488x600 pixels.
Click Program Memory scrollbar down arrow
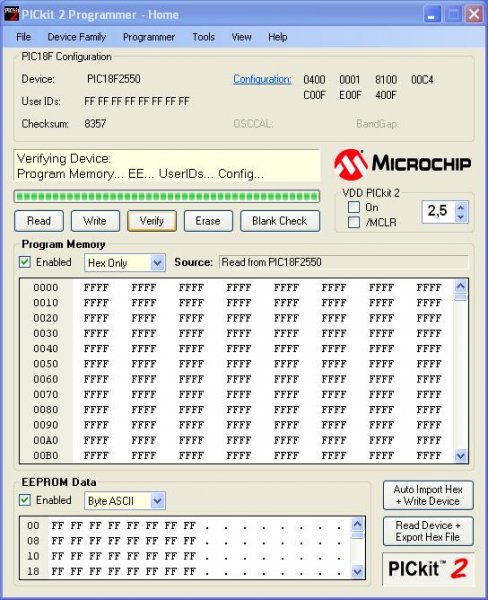460,456
